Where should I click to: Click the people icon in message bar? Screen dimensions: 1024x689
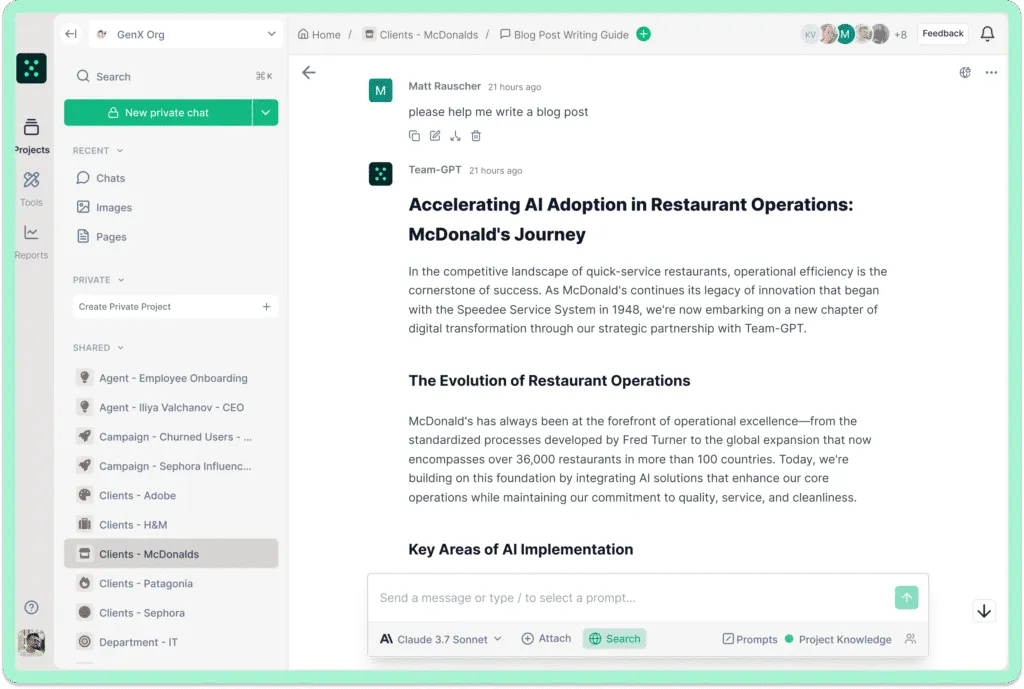[x=910, y=639]
